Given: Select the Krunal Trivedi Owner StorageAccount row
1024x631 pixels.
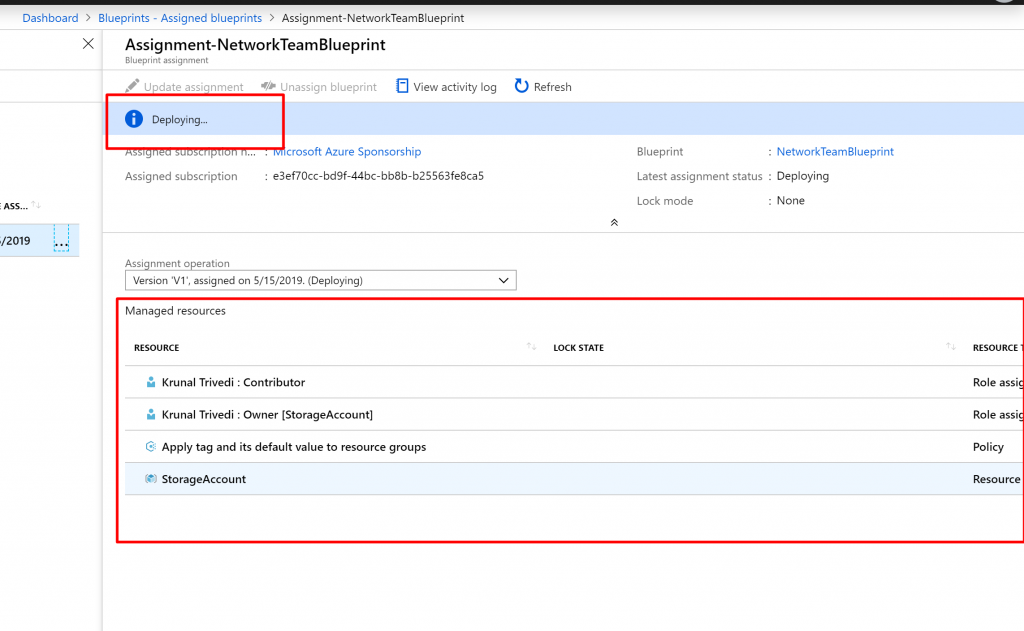Looking at the screenshot, I should coord(267,415).
